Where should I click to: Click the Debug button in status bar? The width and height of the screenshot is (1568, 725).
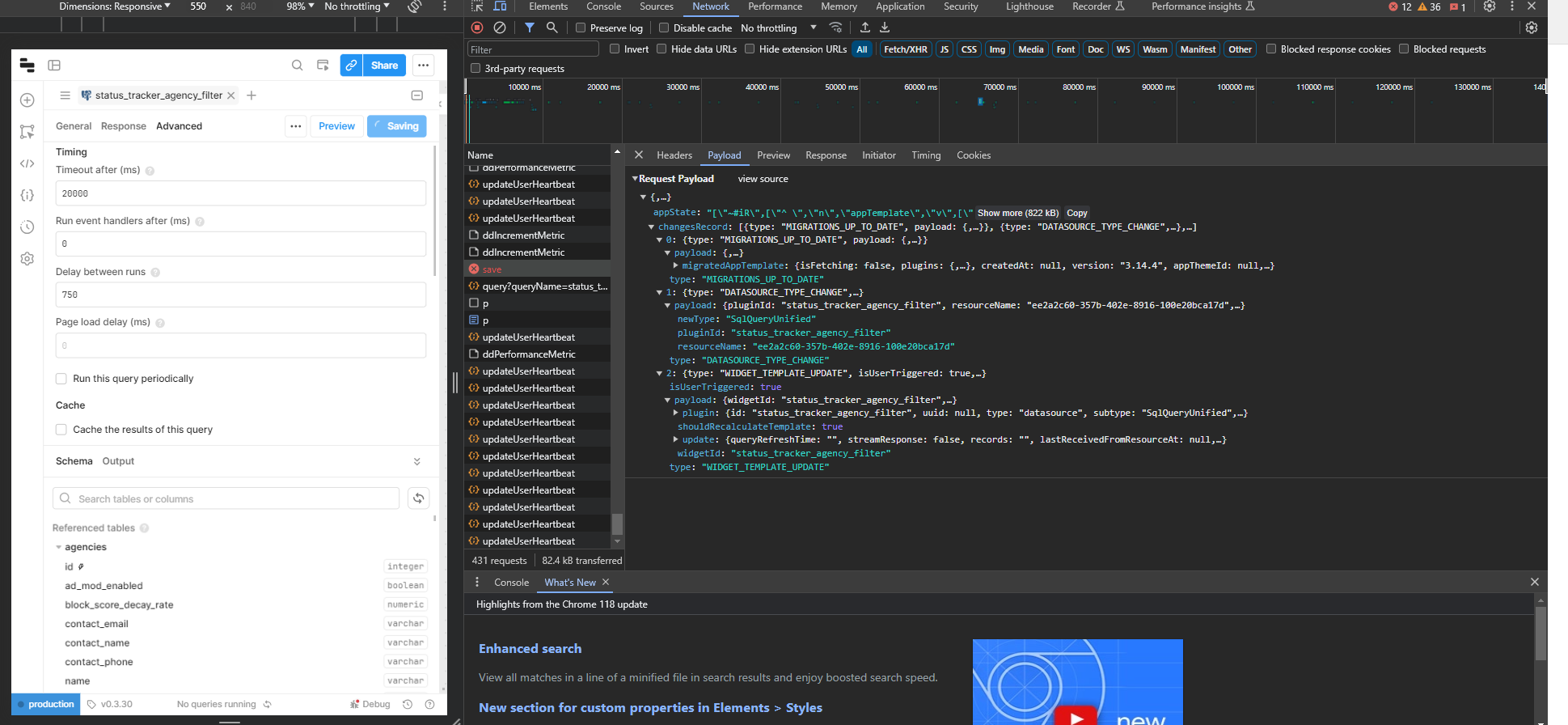coord(370,704)
